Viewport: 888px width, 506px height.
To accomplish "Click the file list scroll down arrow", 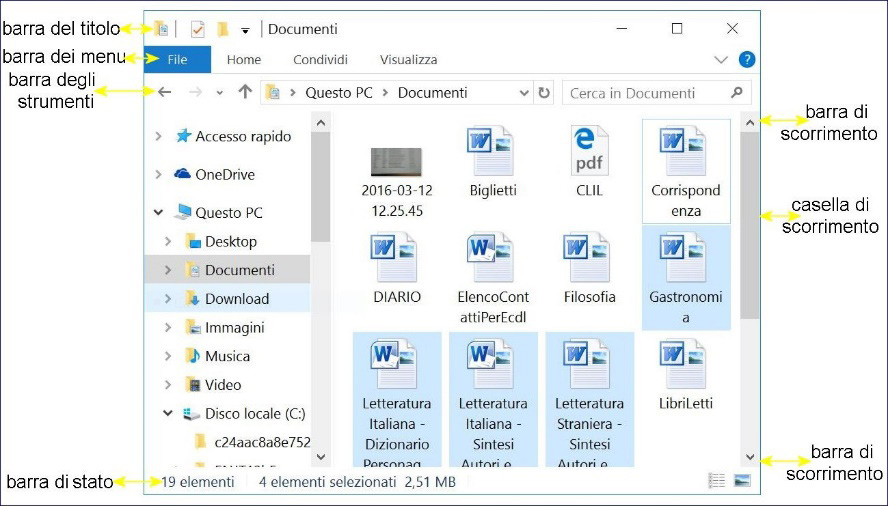I will (x=749, y=457).
